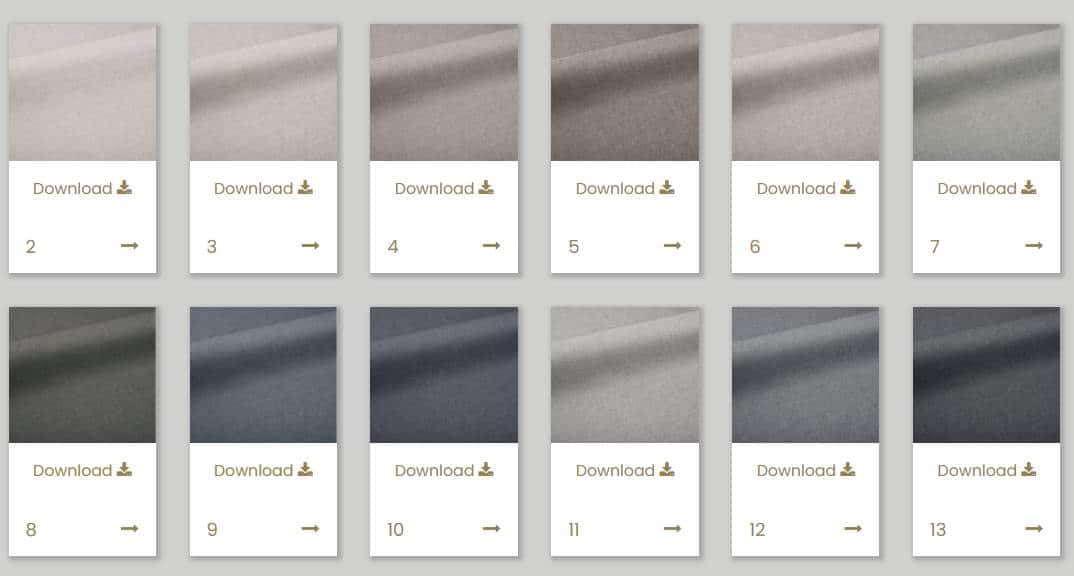Open fabric 9 via its arrow
The width and height of the screenshot is (1074, 576).
click(310, 528)
